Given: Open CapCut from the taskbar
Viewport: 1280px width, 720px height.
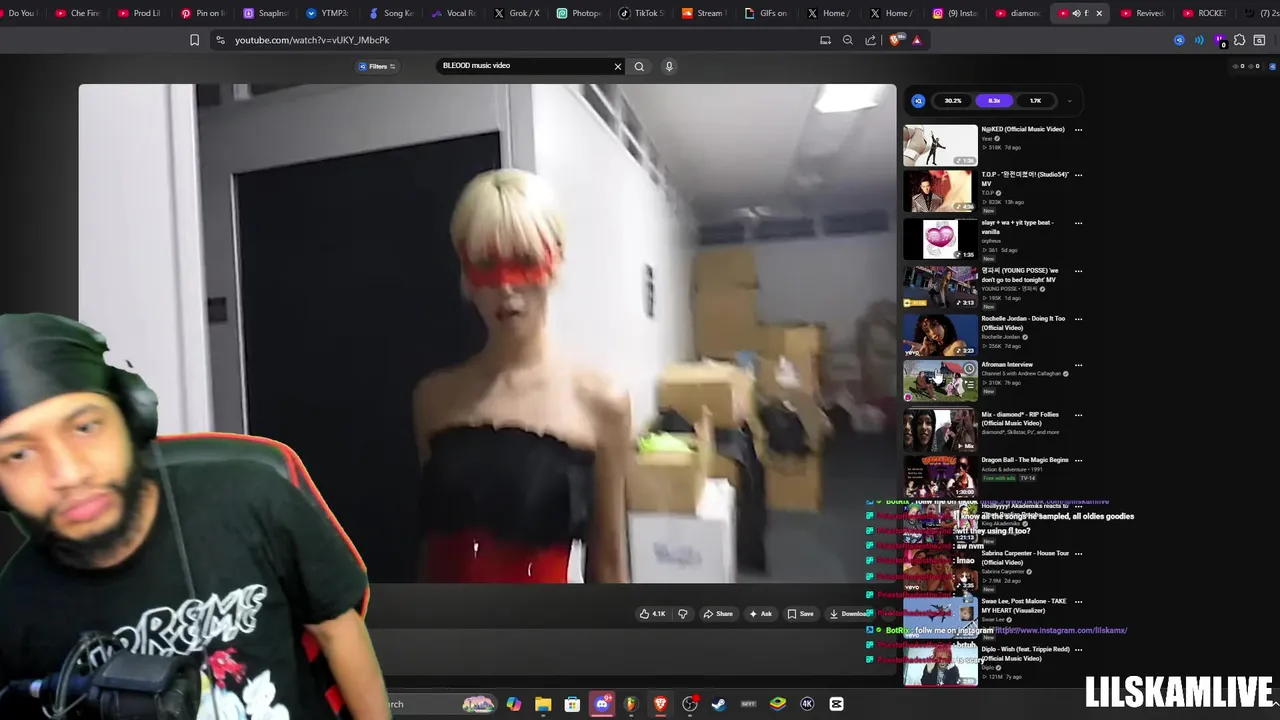Looking at the screenshot, I should 837,704.
